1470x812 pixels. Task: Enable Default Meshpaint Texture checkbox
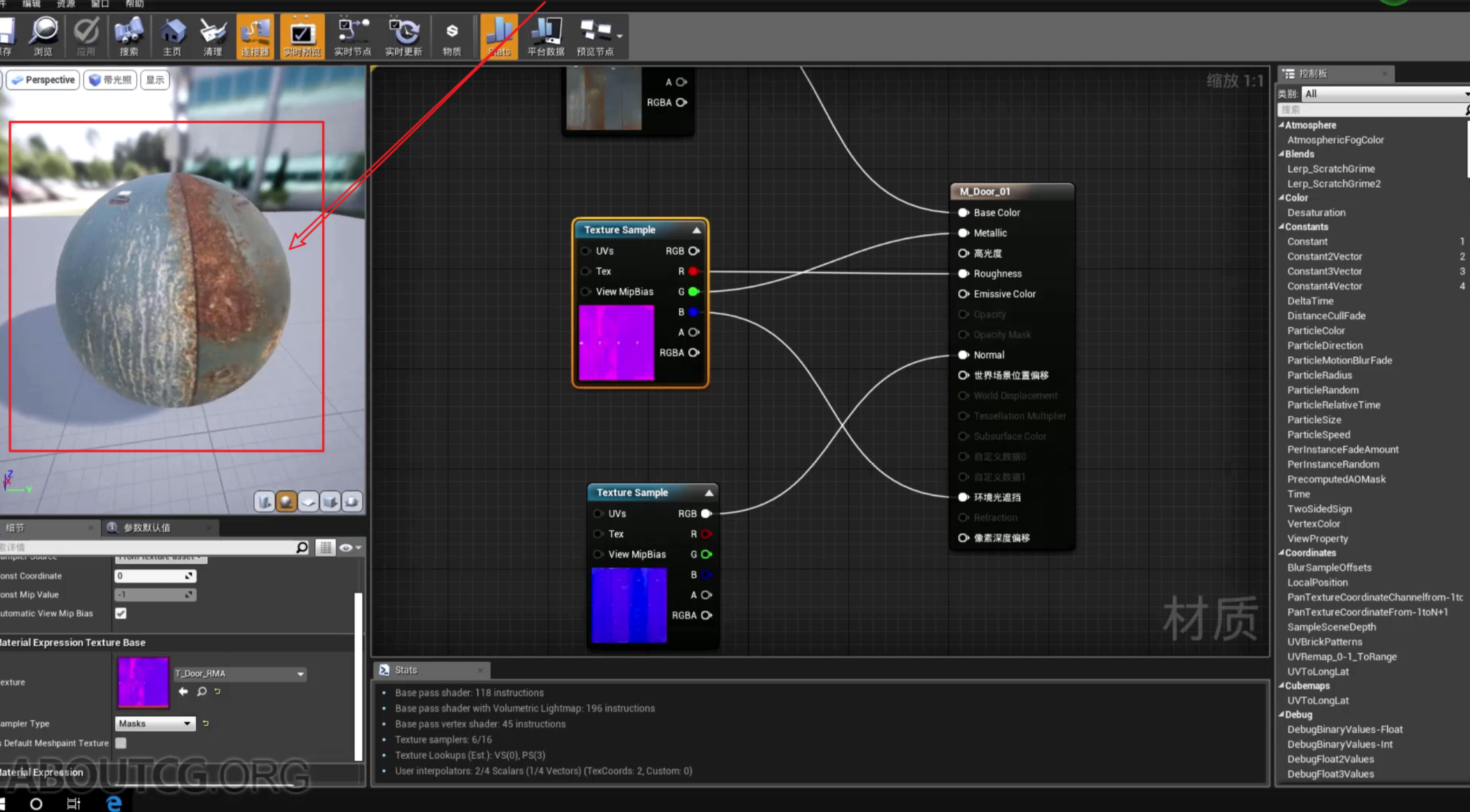(120, 743)
